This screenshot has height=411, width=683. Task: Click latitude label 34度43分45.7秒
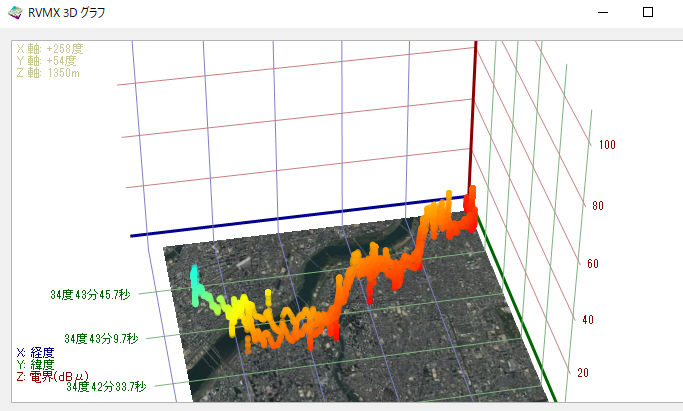pos(89,295)
